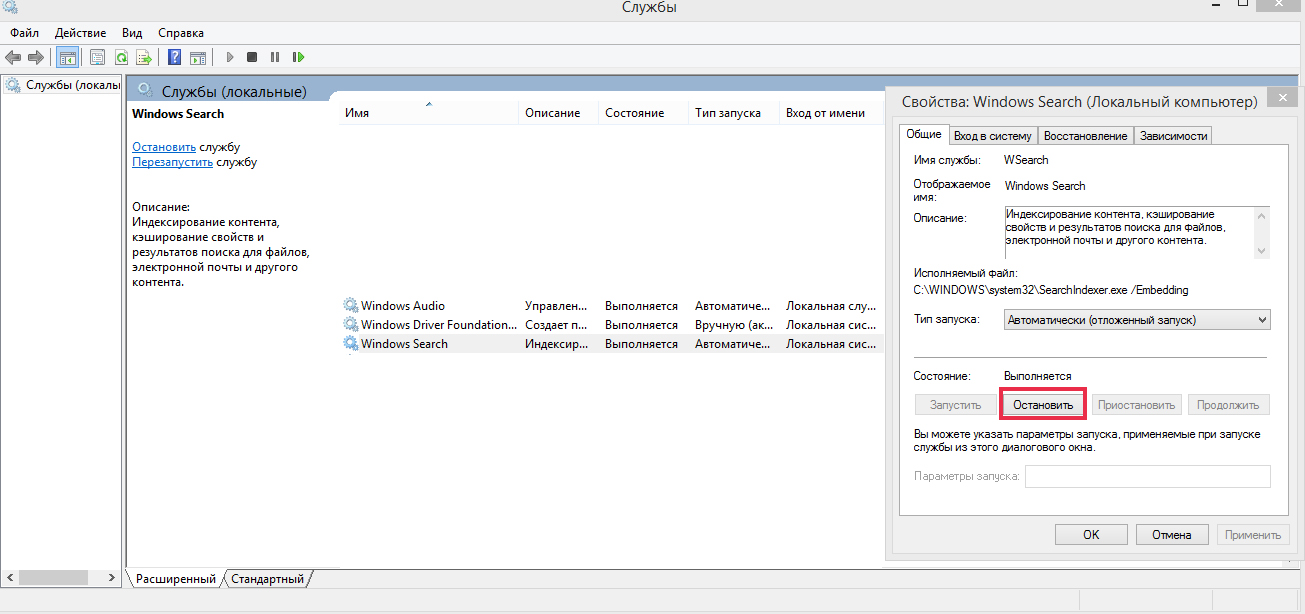Image resolution: width=1305 pixels, height=614 pixels.
Task: Sort by the Состояние column header
Action: pos(643,113)
